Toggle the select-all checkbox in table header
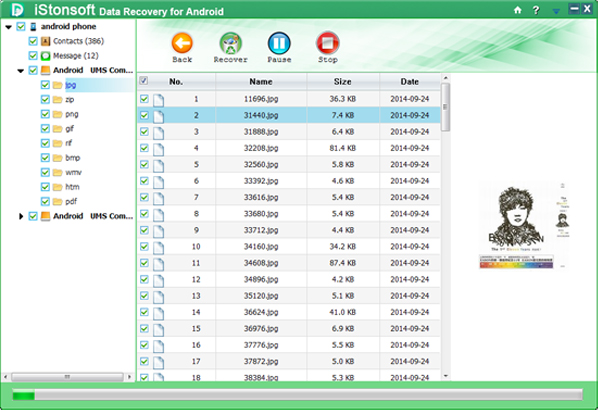This screenshot has height=412, width=600. coord(144,81)
